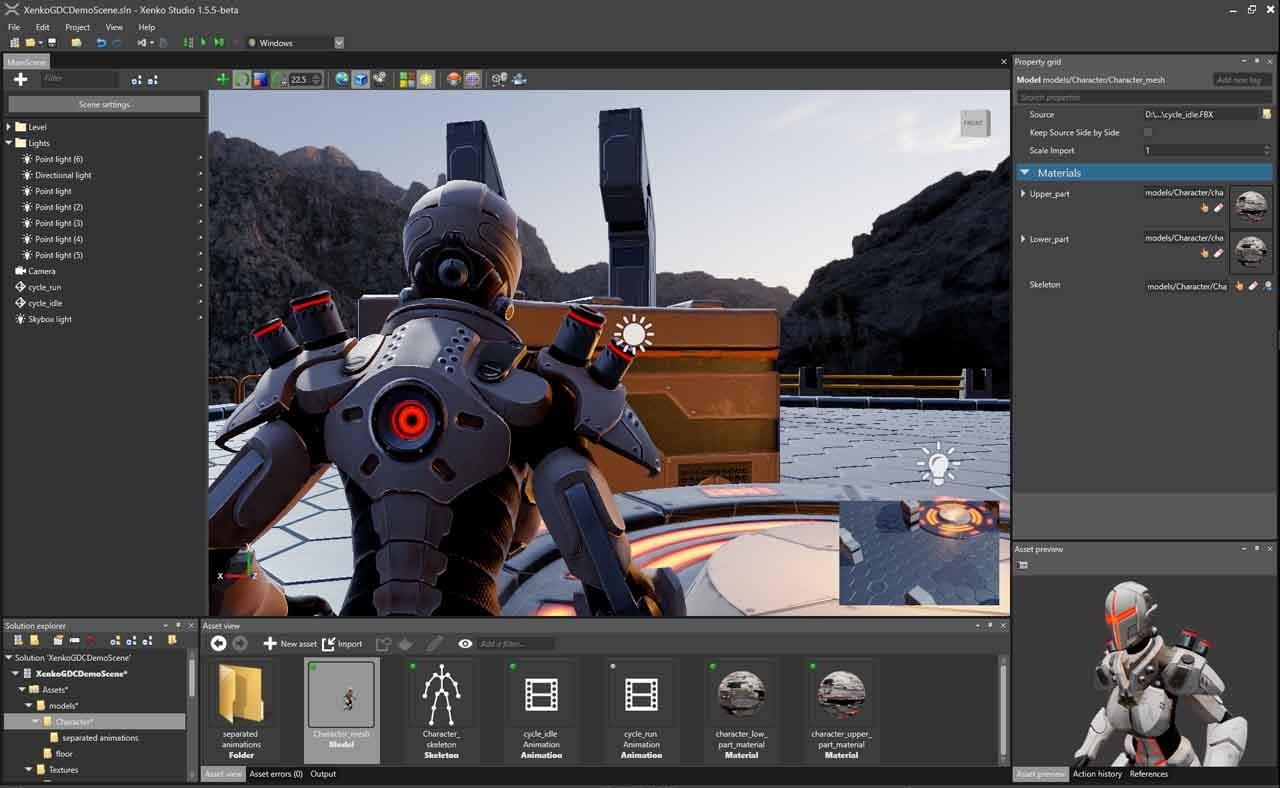Expand the Lights folder in the scene tree

[x=7, y=143]
